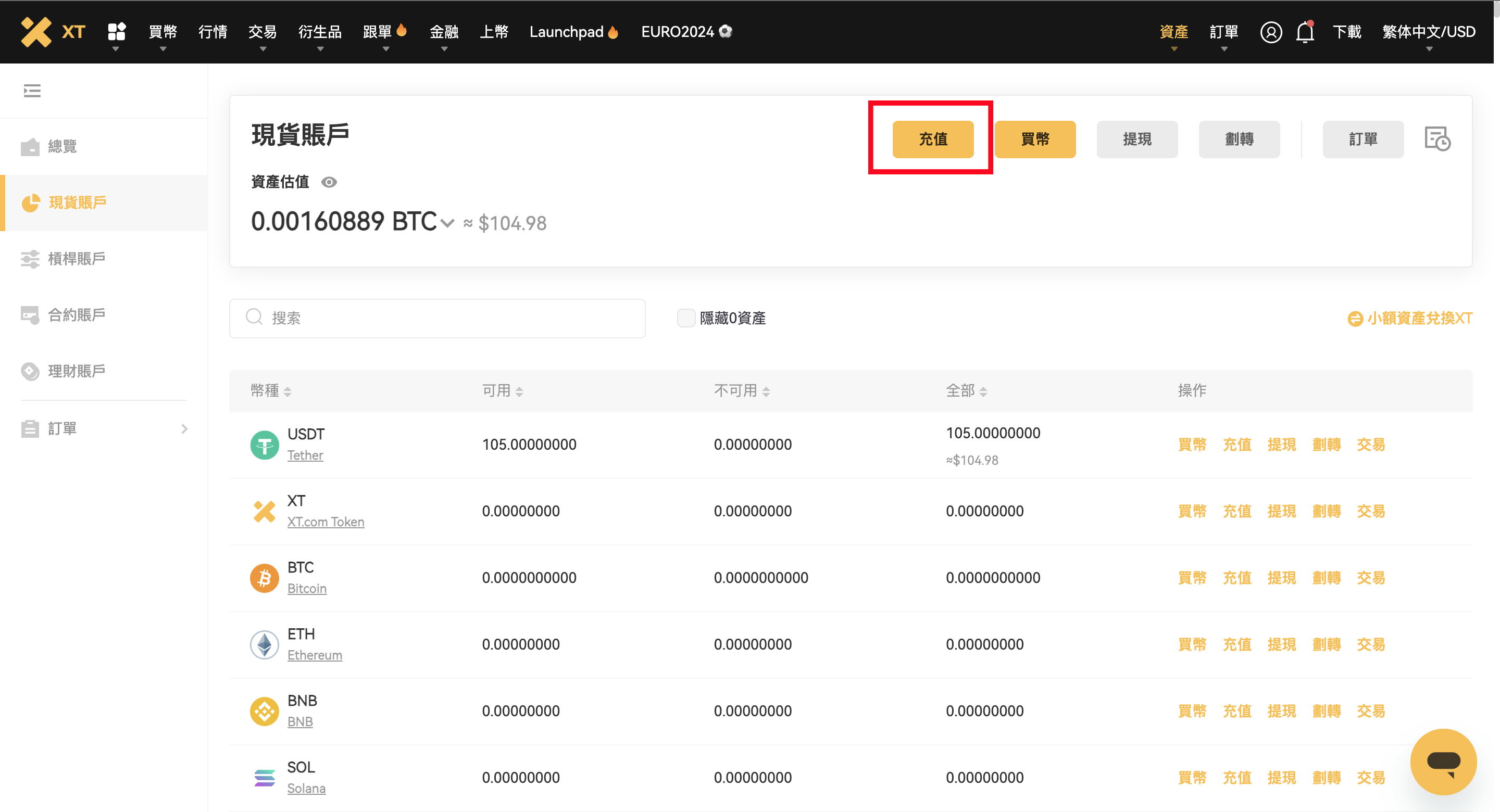Open the 買幣 dropdown in top nav
Viewport: 1500px width, 812px height.
(x=162, y=32)
